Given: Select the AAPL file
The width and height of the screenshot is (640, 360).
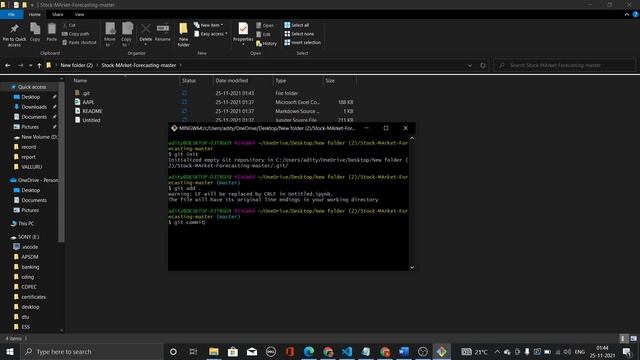Looking at the screenshot, I should 88,102.
